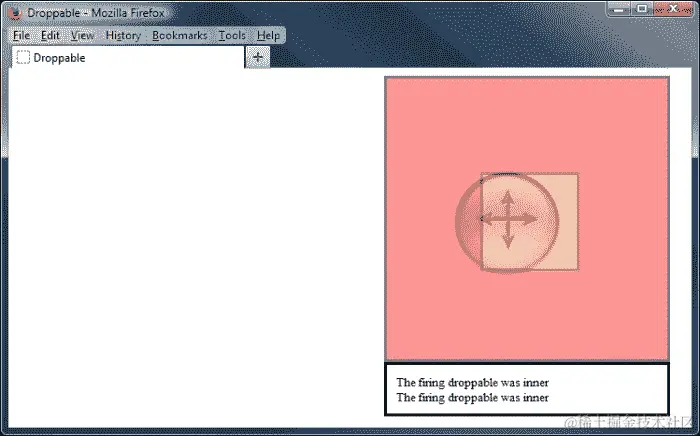Select the Droppable tab
Screen dimensions: 700x436
128,58
